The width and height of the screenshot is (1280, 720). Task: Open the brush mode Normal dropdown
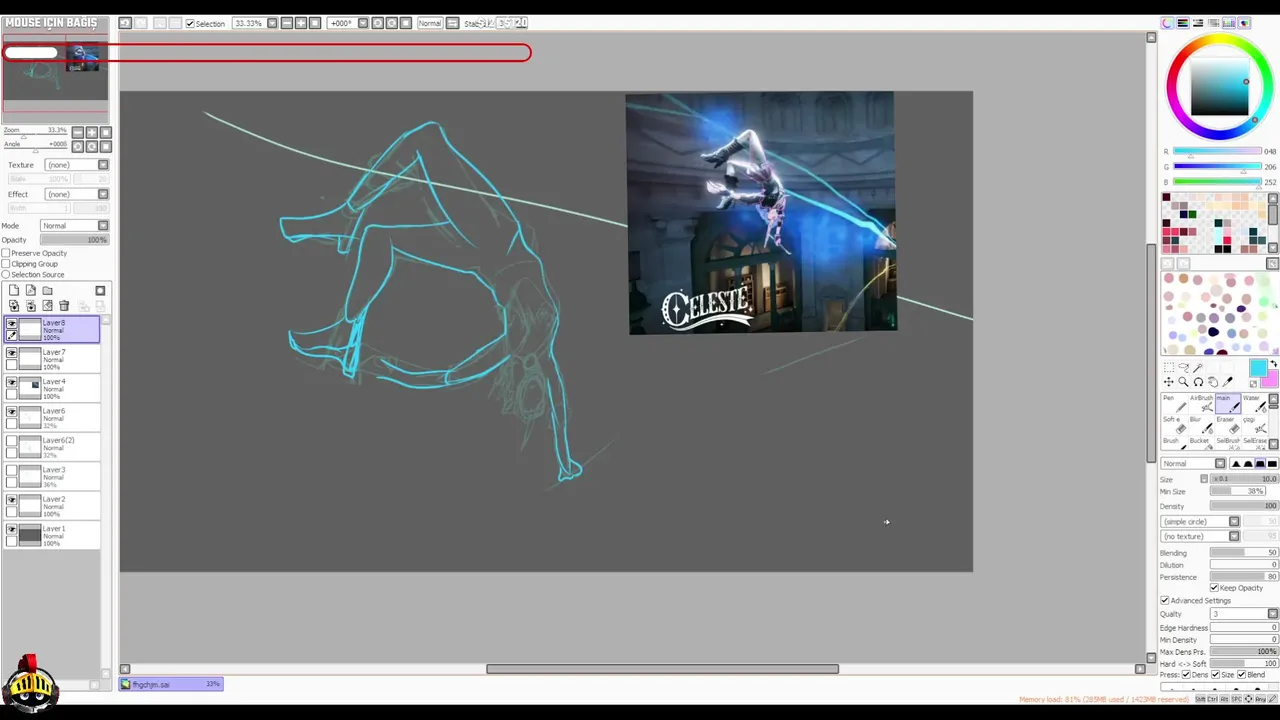point(1193,464)
